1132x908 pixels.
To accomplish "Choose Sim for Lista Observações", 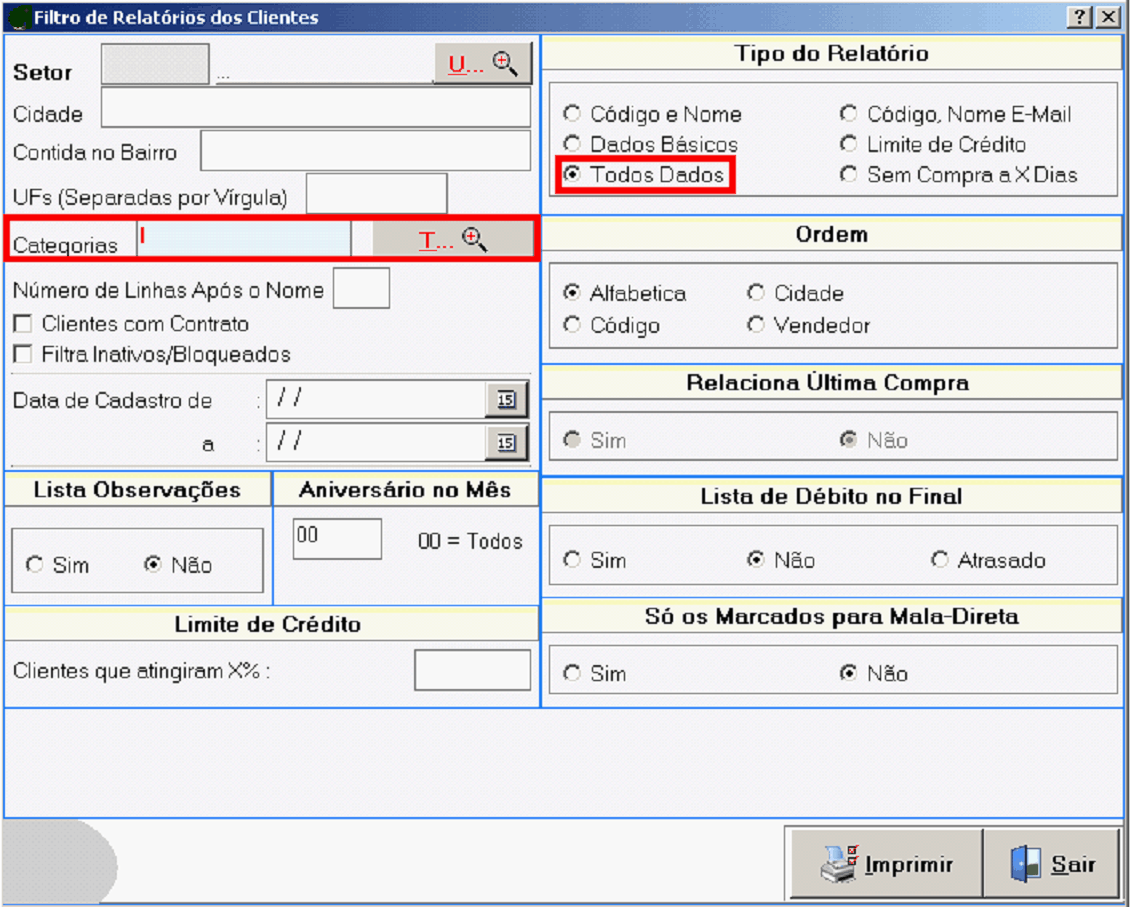I will 35,565.
